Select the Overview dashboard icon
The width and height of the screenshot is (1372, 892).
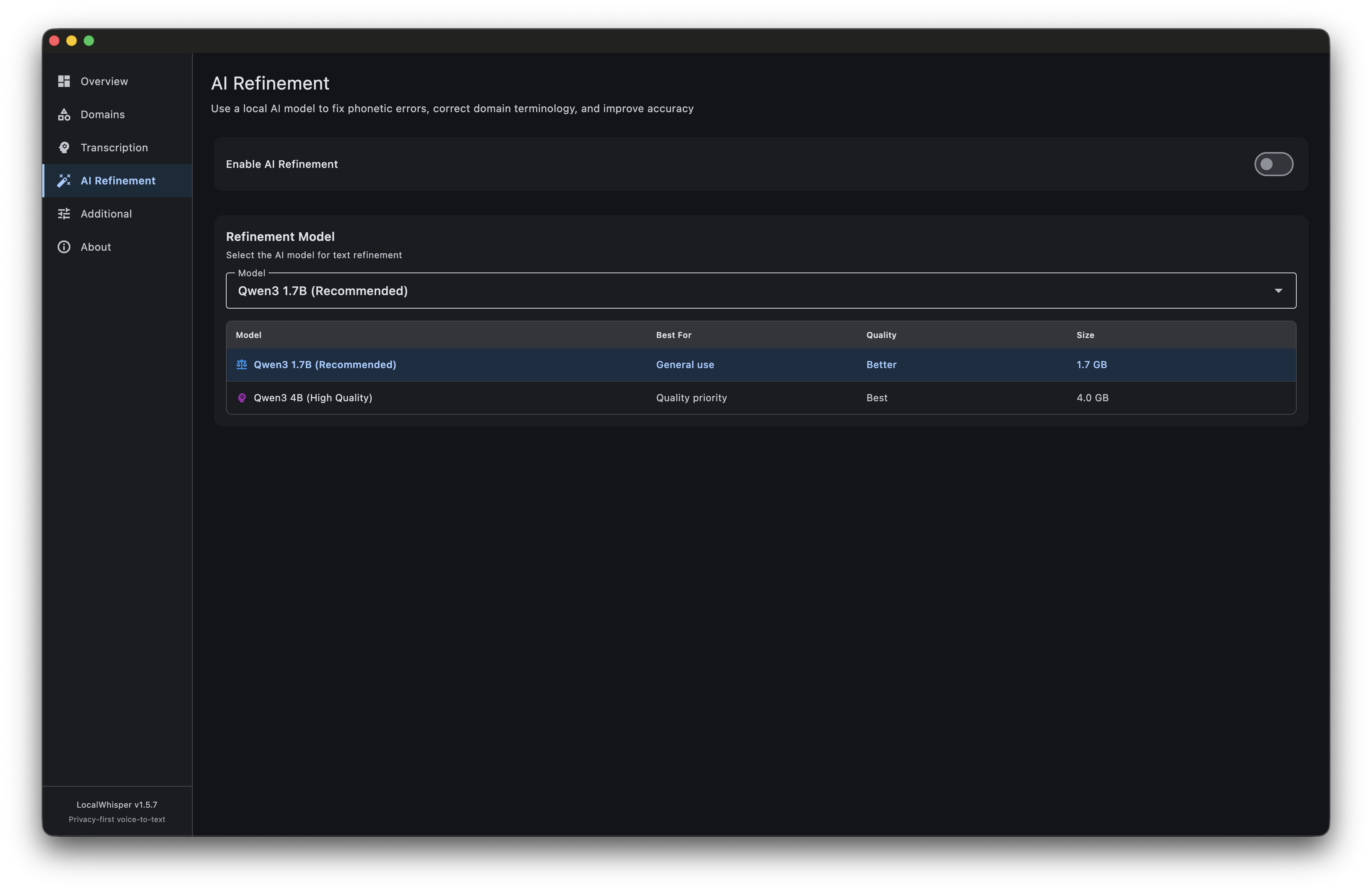pyautogui.click(x=64, y=81)
